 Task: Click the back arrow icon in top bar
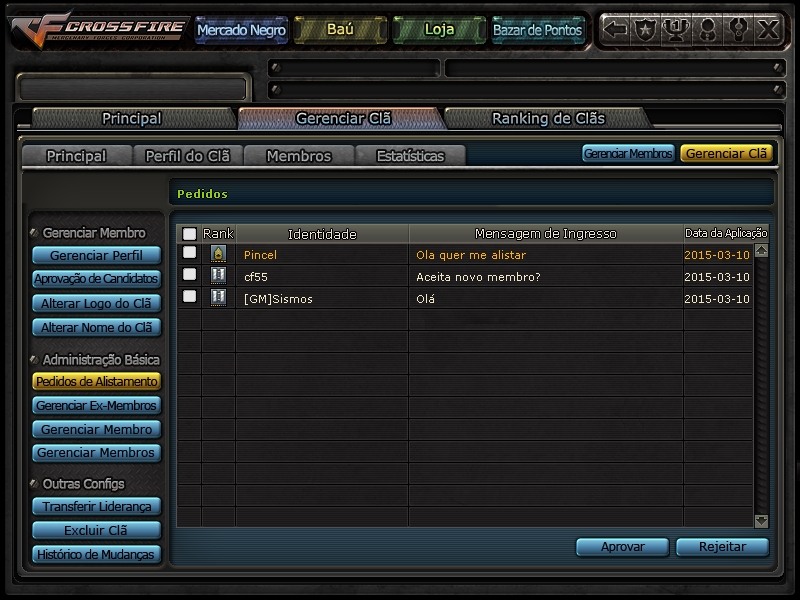click(x=615, y=29)
